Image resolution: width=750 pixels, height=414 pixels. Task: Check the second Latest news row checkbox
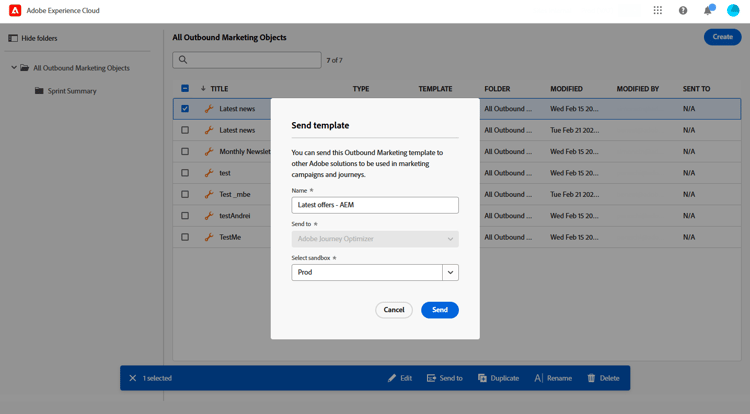pyautogui.click(x=185, y=130)
